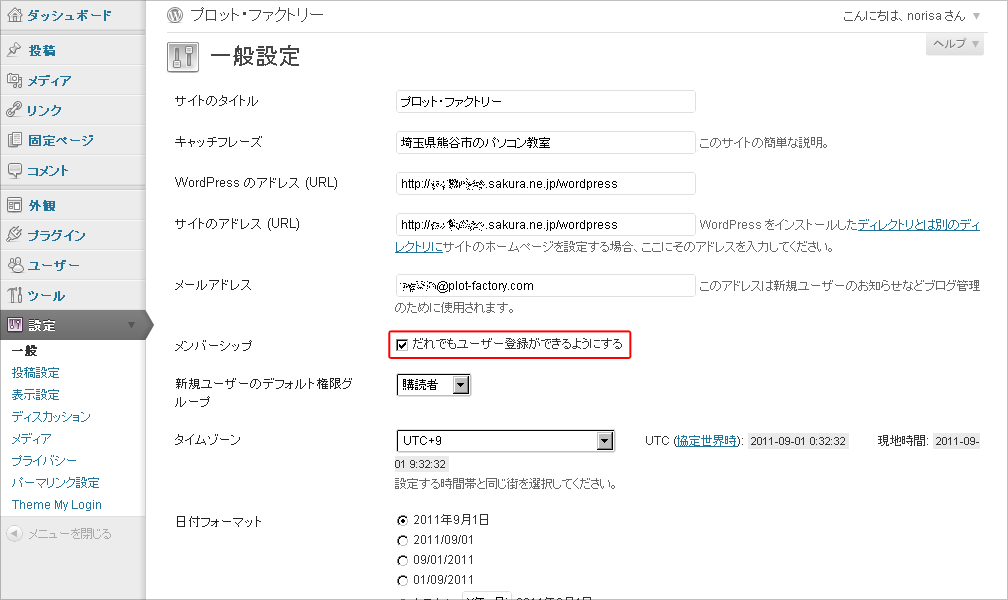Viewport: 1008px width, 600px height.
Task: Click the email address field
Action: pos(545,286)
